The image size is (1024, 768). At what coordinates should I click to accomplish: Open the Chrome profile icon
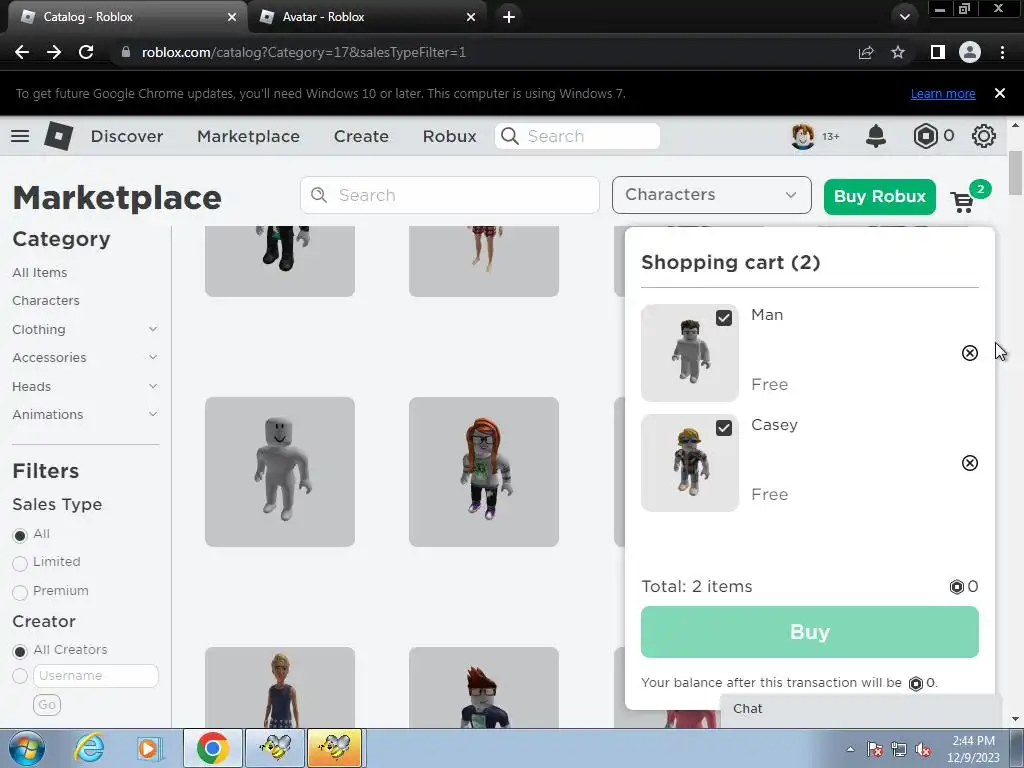(970, 52)
